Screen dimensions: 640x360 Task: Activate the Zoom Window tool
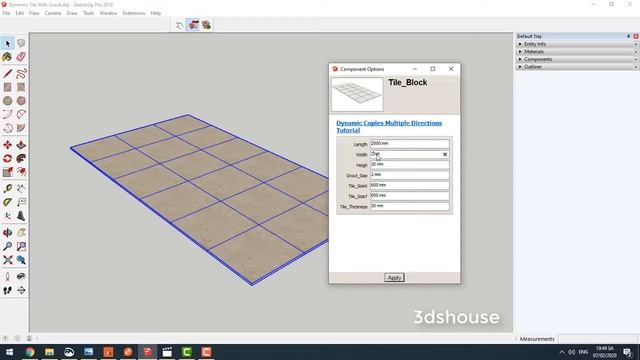click(21, 246)
